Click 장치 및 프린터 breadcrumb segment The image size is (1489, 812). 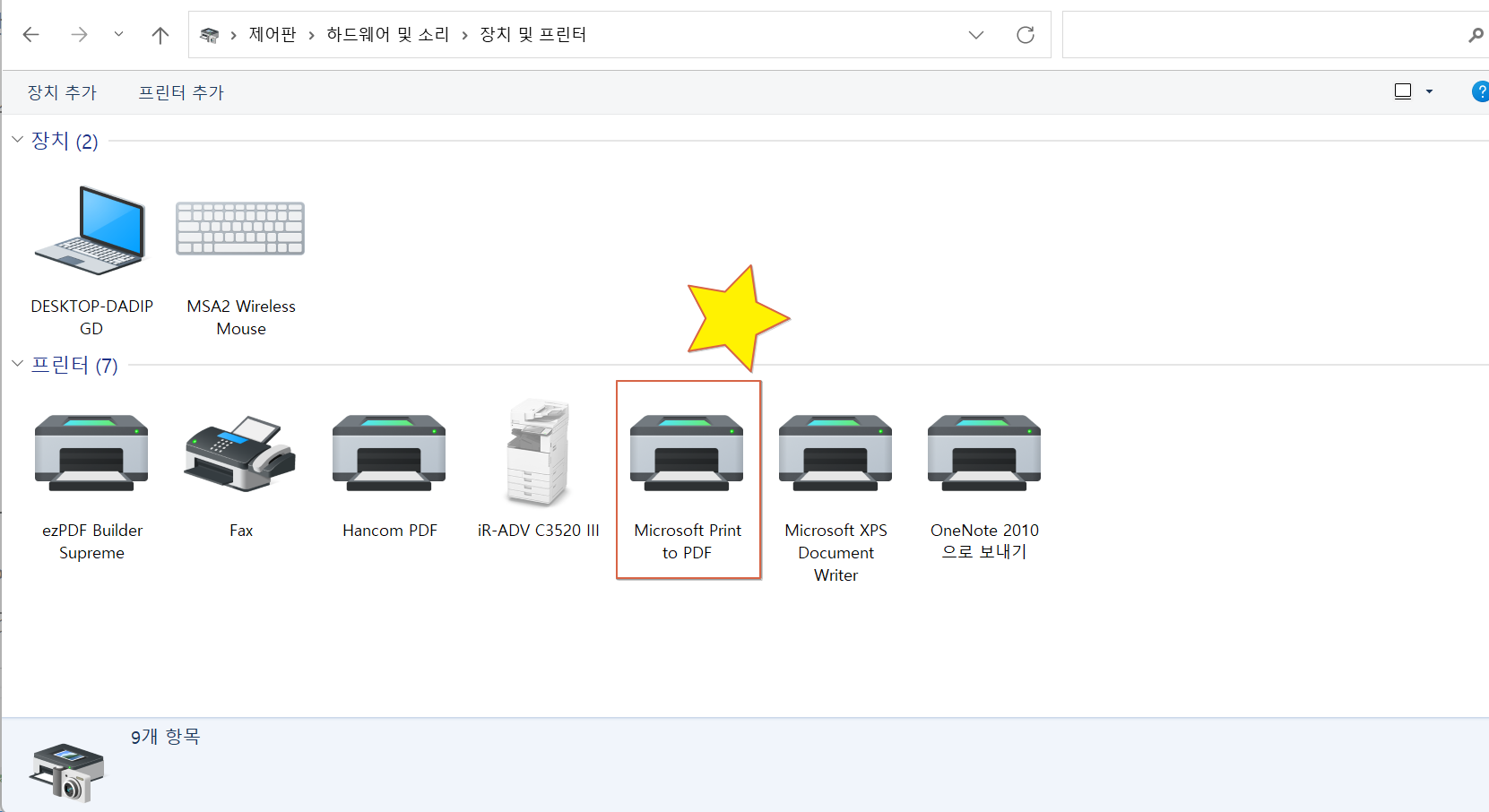(533, 35)
